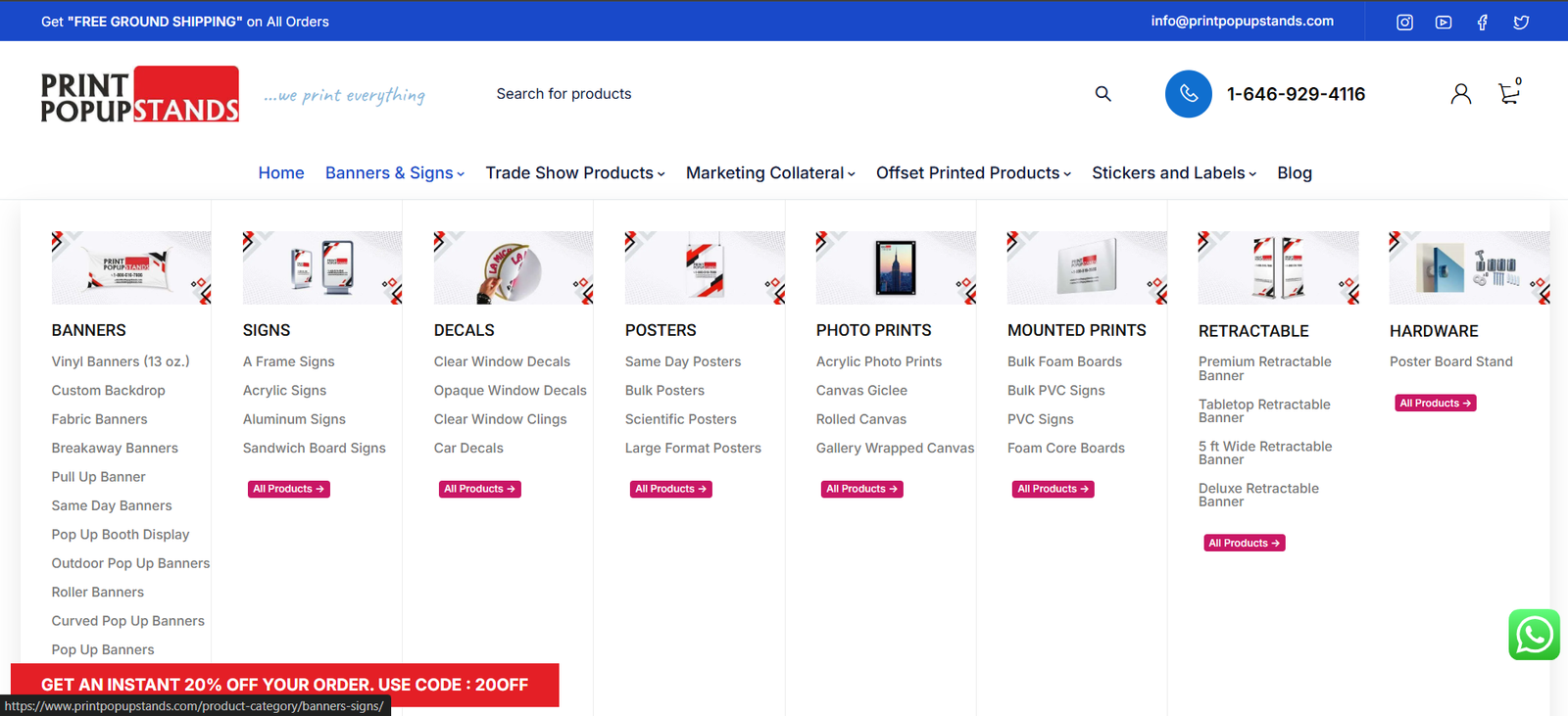Open the Twitter profile icon

point(1521,22)
